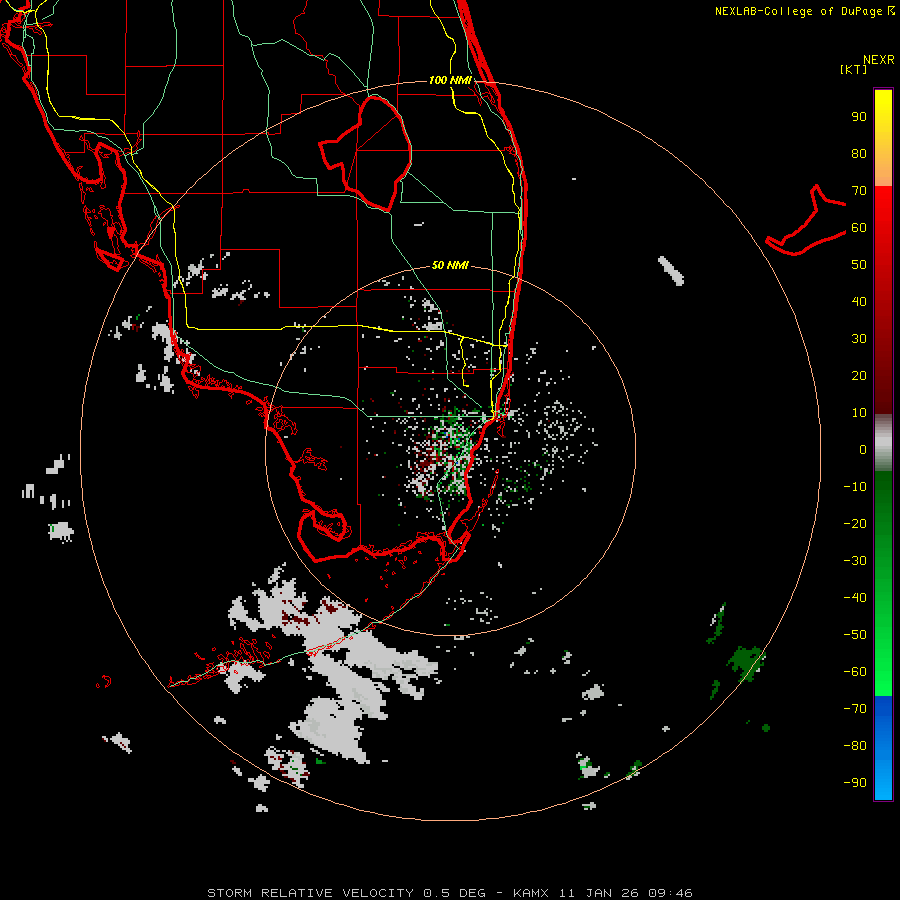Click the -30 value on the velocity scale
900x900 pixels.
[855, 561]
